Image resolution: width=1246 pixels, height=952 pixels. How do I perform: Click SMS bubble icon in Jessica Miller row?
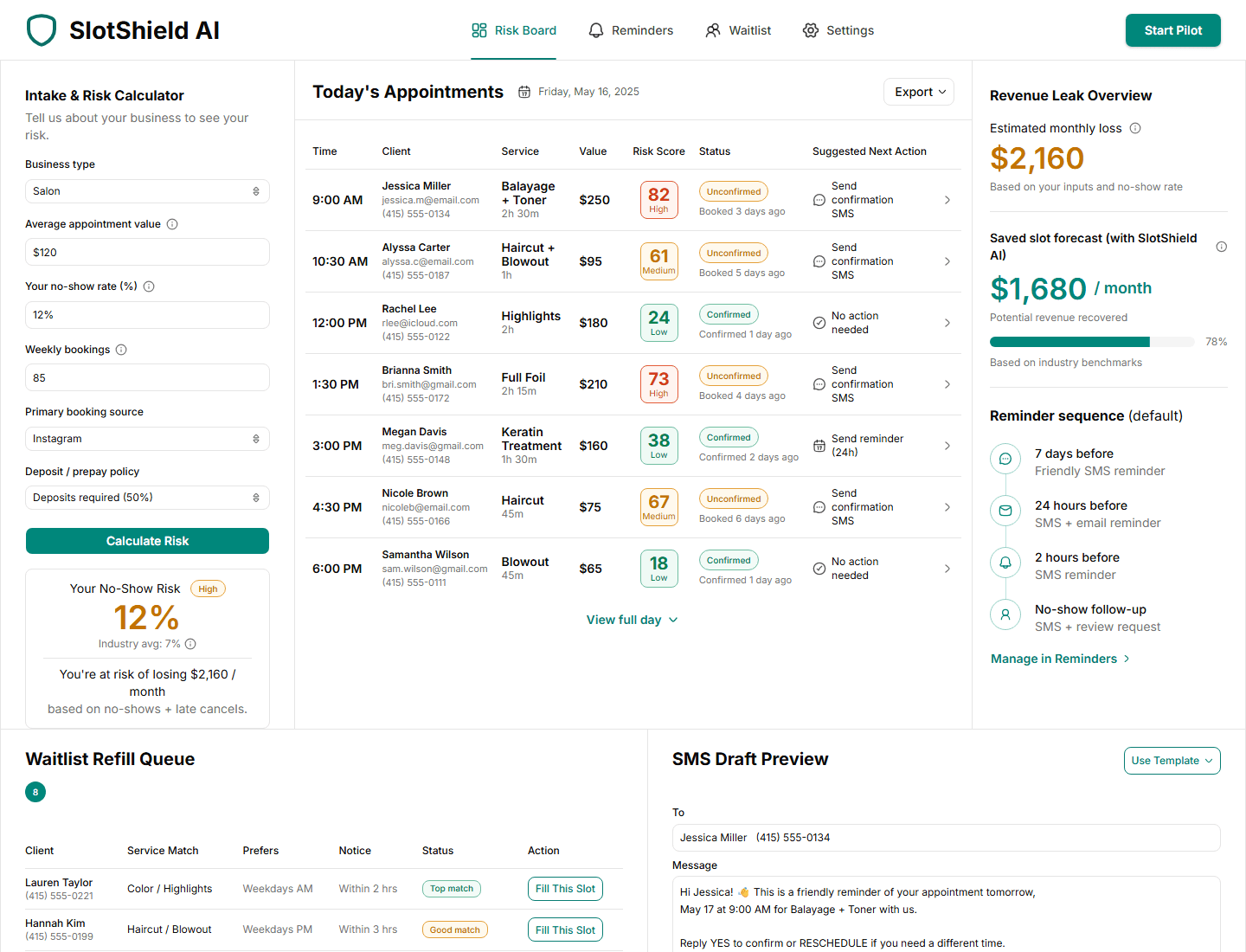tap(819, 200)
